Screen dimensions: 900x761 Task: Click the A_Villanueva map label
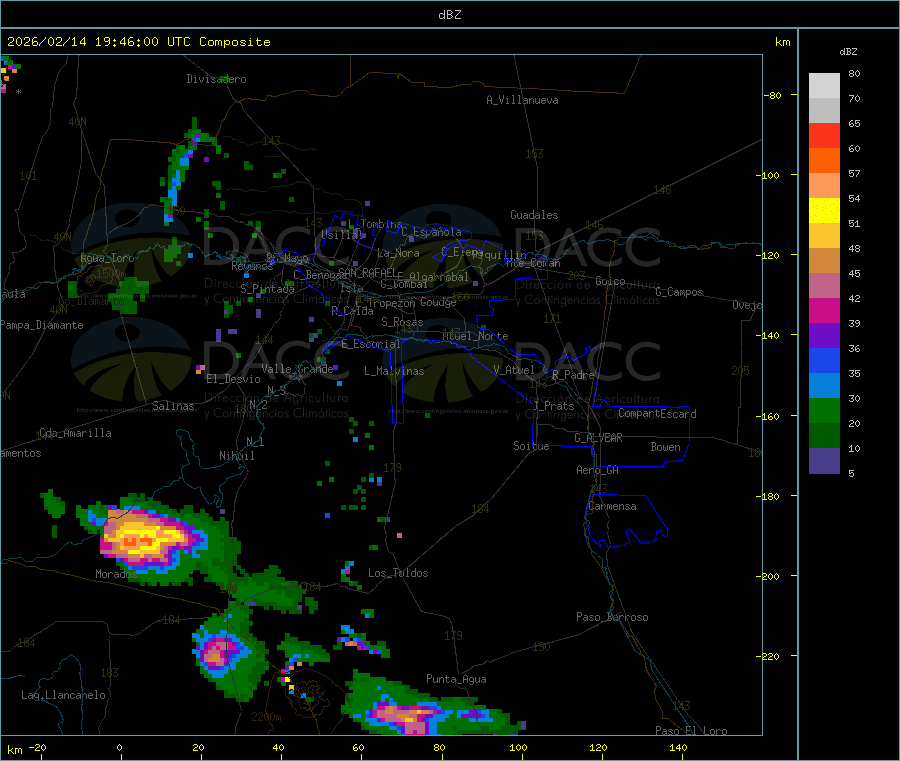click(x=522, y=100)
